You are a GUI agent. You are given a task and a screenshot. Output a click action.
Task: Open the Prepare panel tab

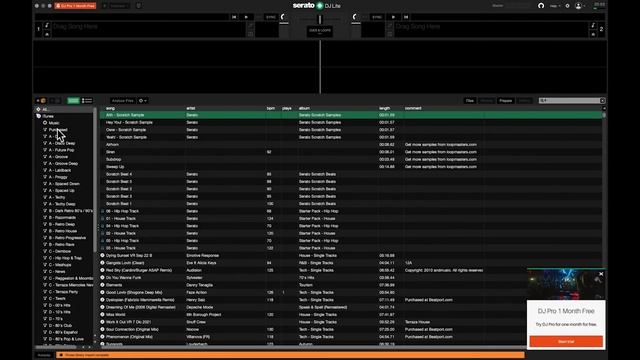pyautogui.click(x=505, y=100)
